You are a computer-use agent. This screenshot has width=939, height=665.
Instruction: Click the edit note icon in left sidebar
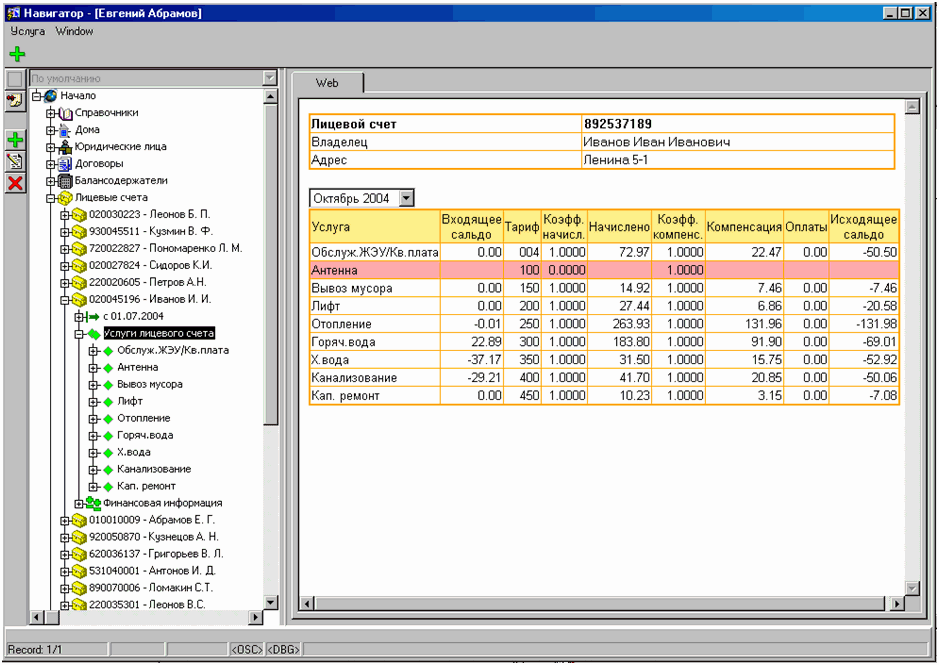[x=15, y=162]
